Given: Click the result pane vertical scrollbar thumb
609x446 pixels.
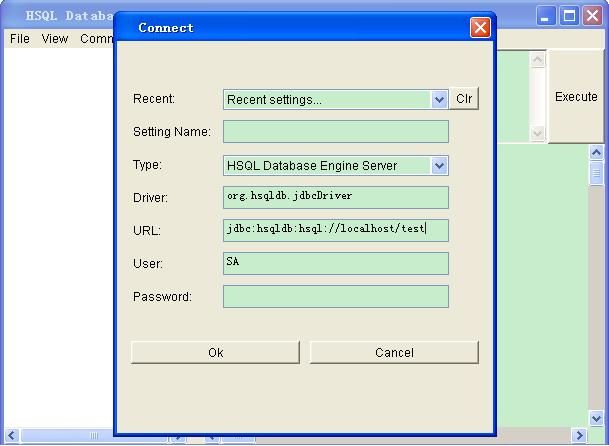Looking at the screenshot, I should 596,173.
